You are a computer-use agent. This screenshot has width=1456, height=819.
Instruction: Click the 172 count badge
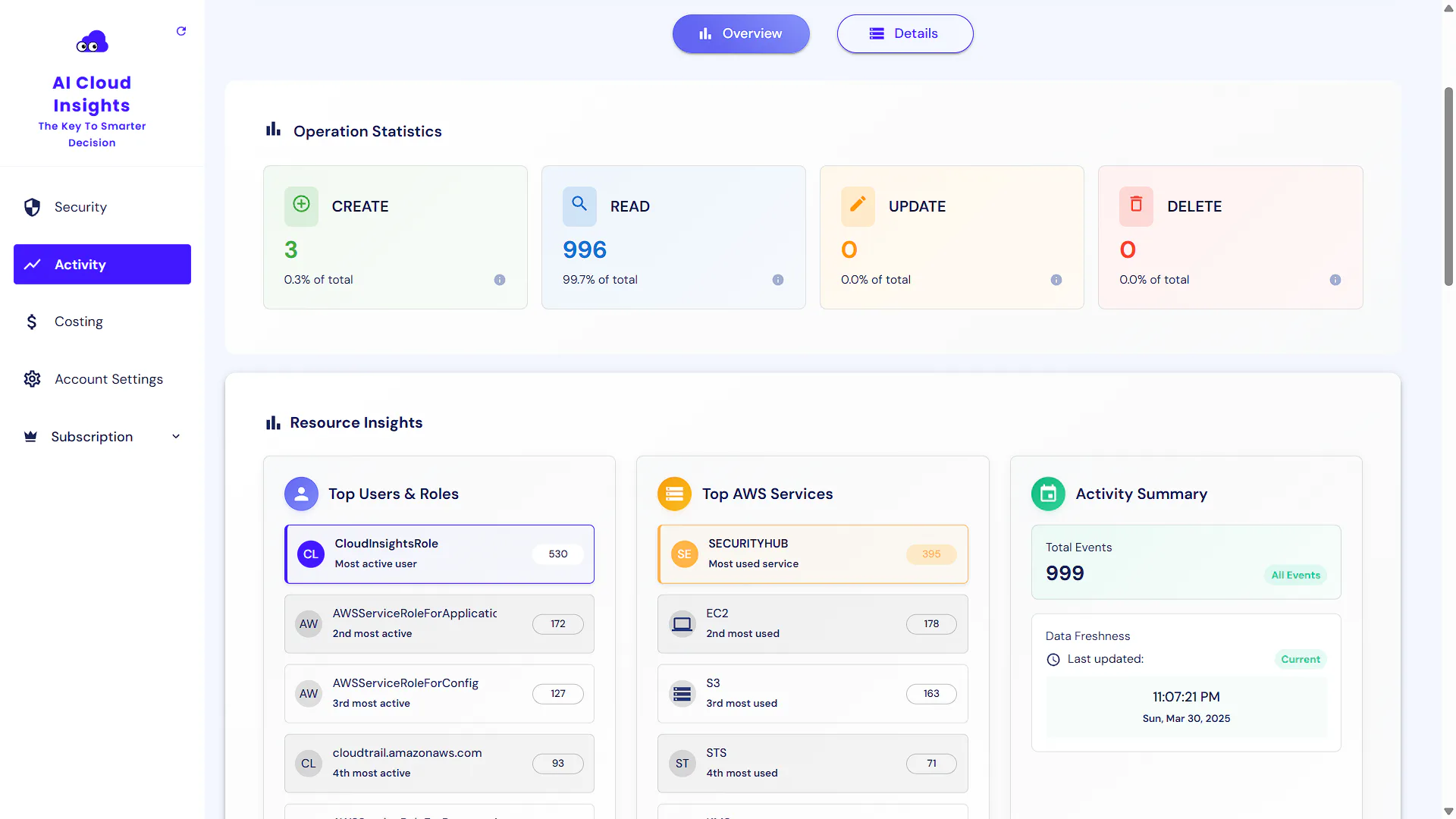pos(558,624)
